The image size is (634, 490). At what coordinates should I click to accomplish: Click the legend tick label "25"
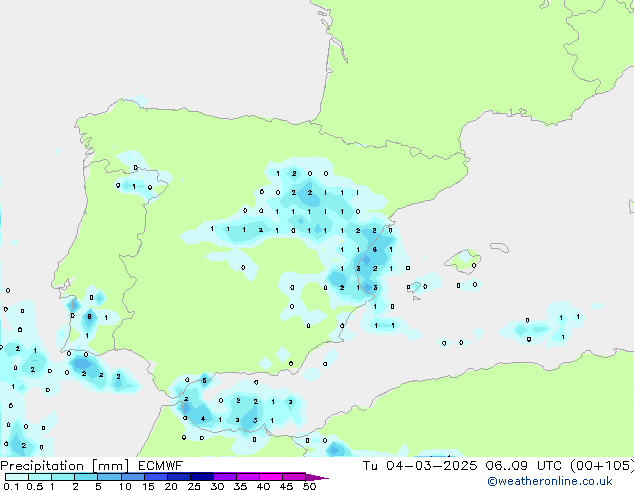point(194,486)
